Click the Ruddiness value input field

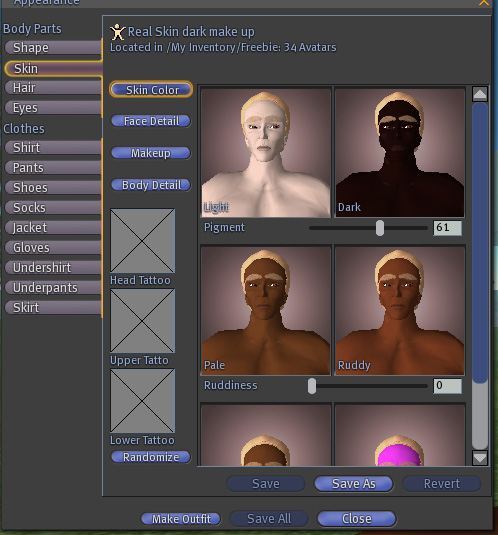[448, 386]
